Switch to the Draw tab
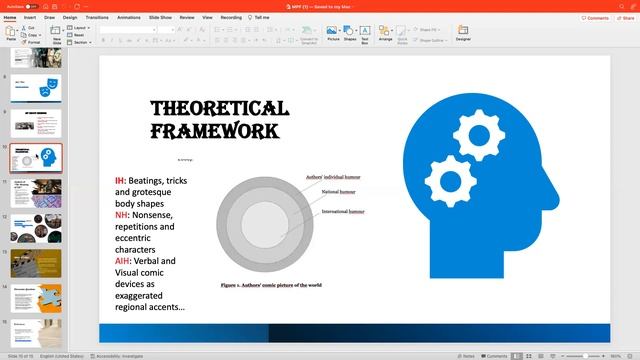Screen dimensions: 640x360 coord(49,18)
